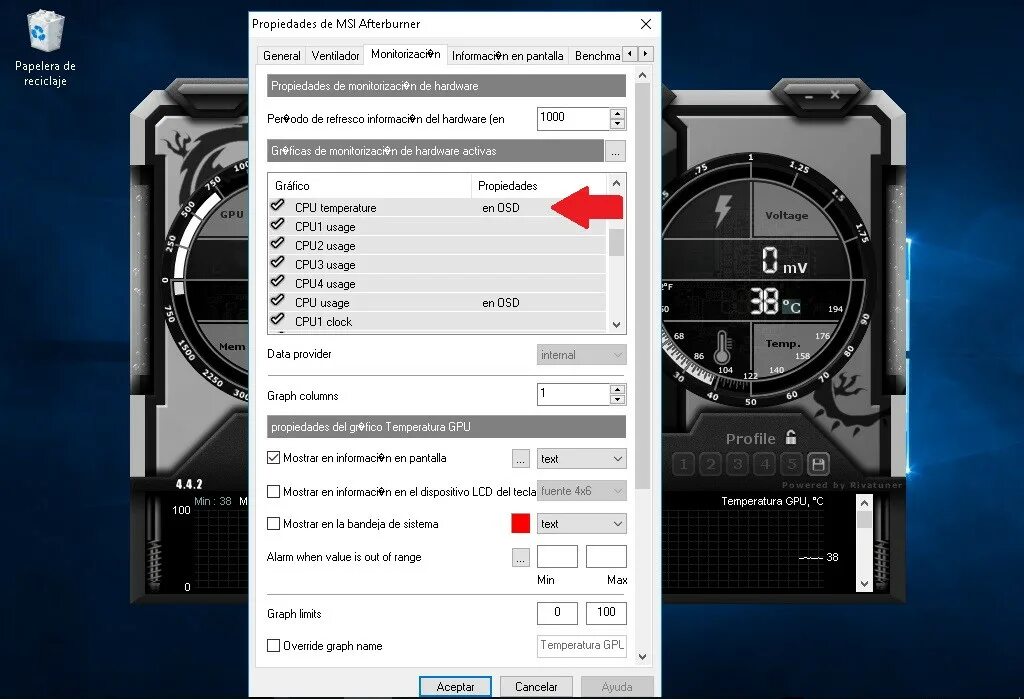
Task: Open alarm settings ellipsis button
Action: 520,557
